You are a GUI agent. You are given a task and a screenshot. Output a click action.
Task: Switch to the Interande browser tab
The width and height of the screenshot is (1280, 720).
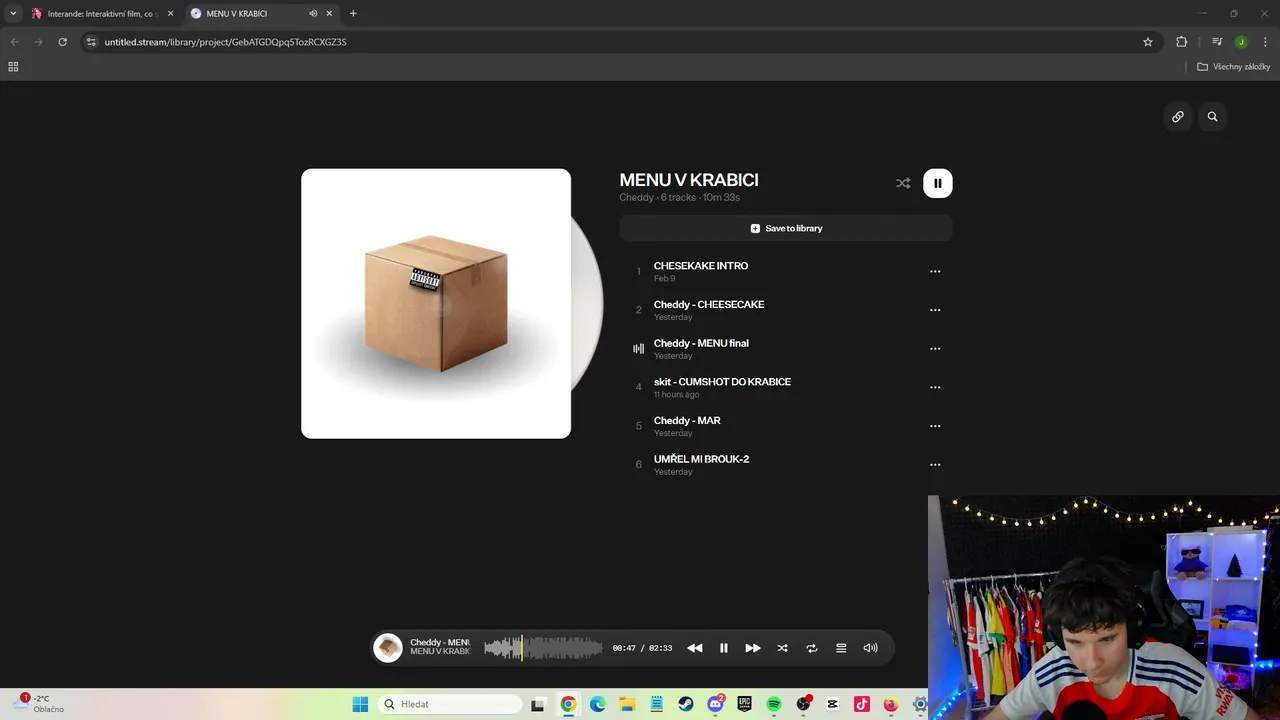[x=103, y=14]
